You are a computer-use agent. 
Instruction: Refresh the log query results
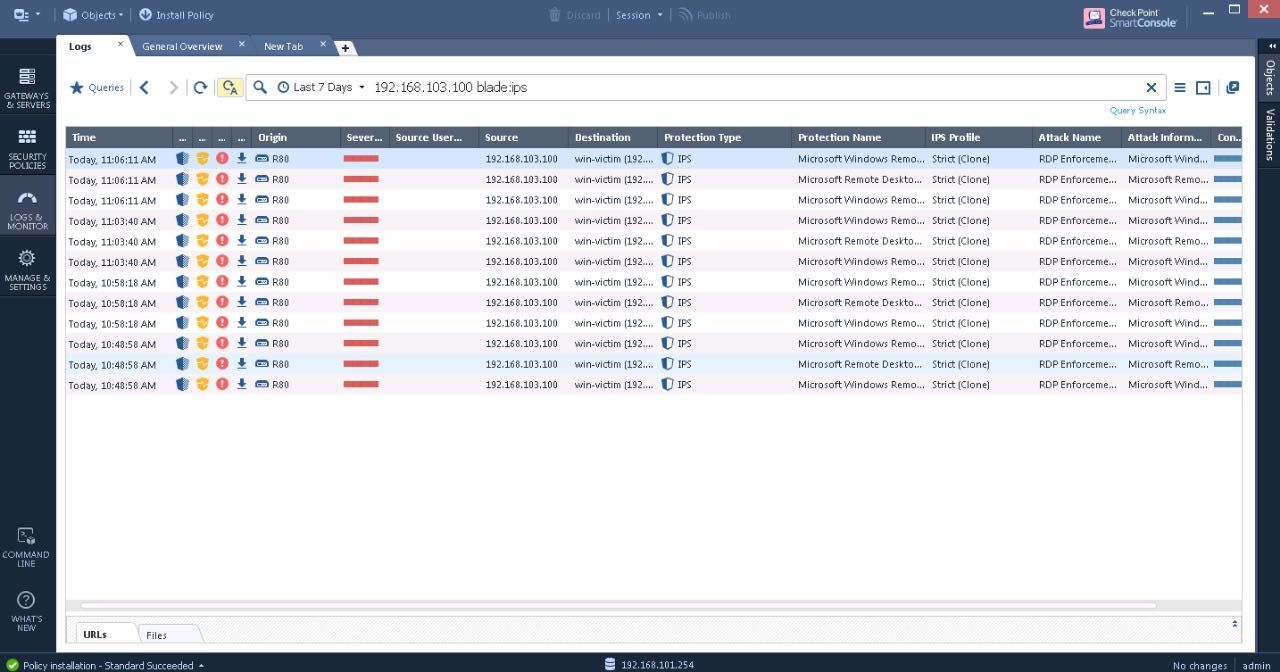coord(200,88)
